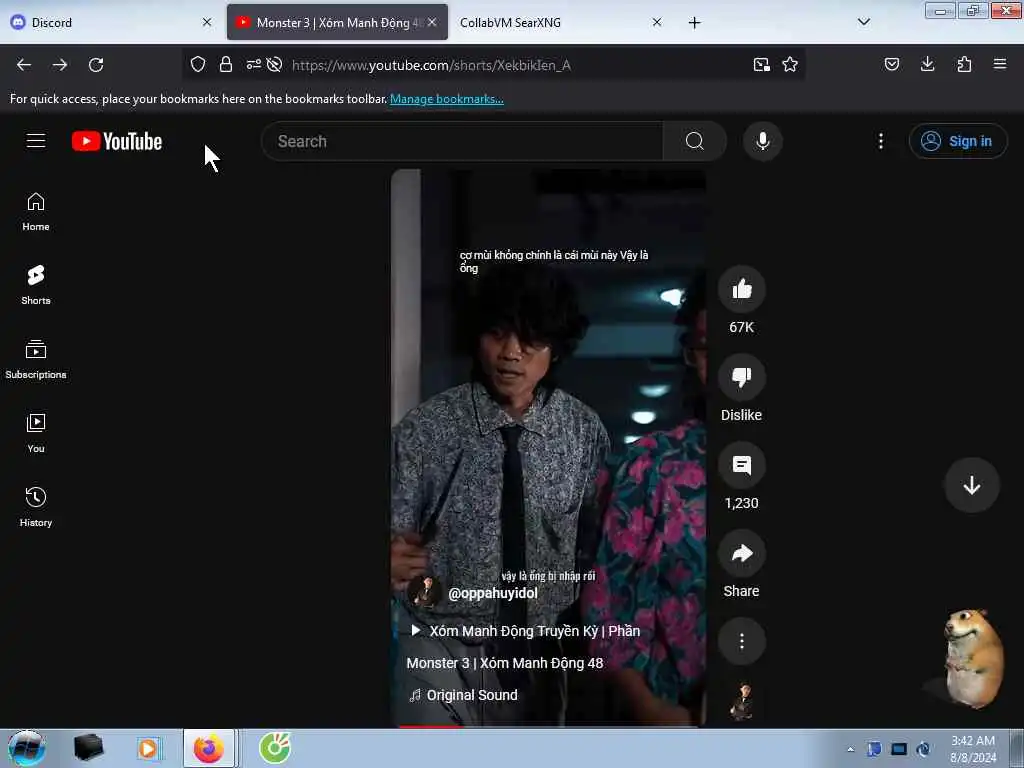Click the taskbar clock showing 3:42 AM
The height and width of the screenshot is (768, 1024).
[x=972, y=749]
